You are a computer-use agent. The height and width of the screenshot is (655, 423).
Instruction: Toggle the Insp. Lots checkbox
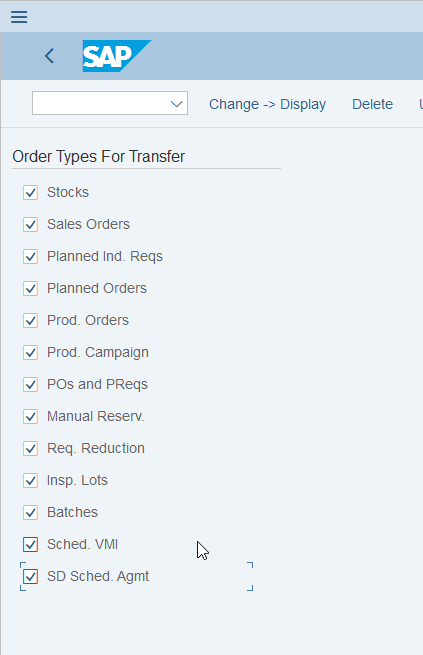coord(30,480)
